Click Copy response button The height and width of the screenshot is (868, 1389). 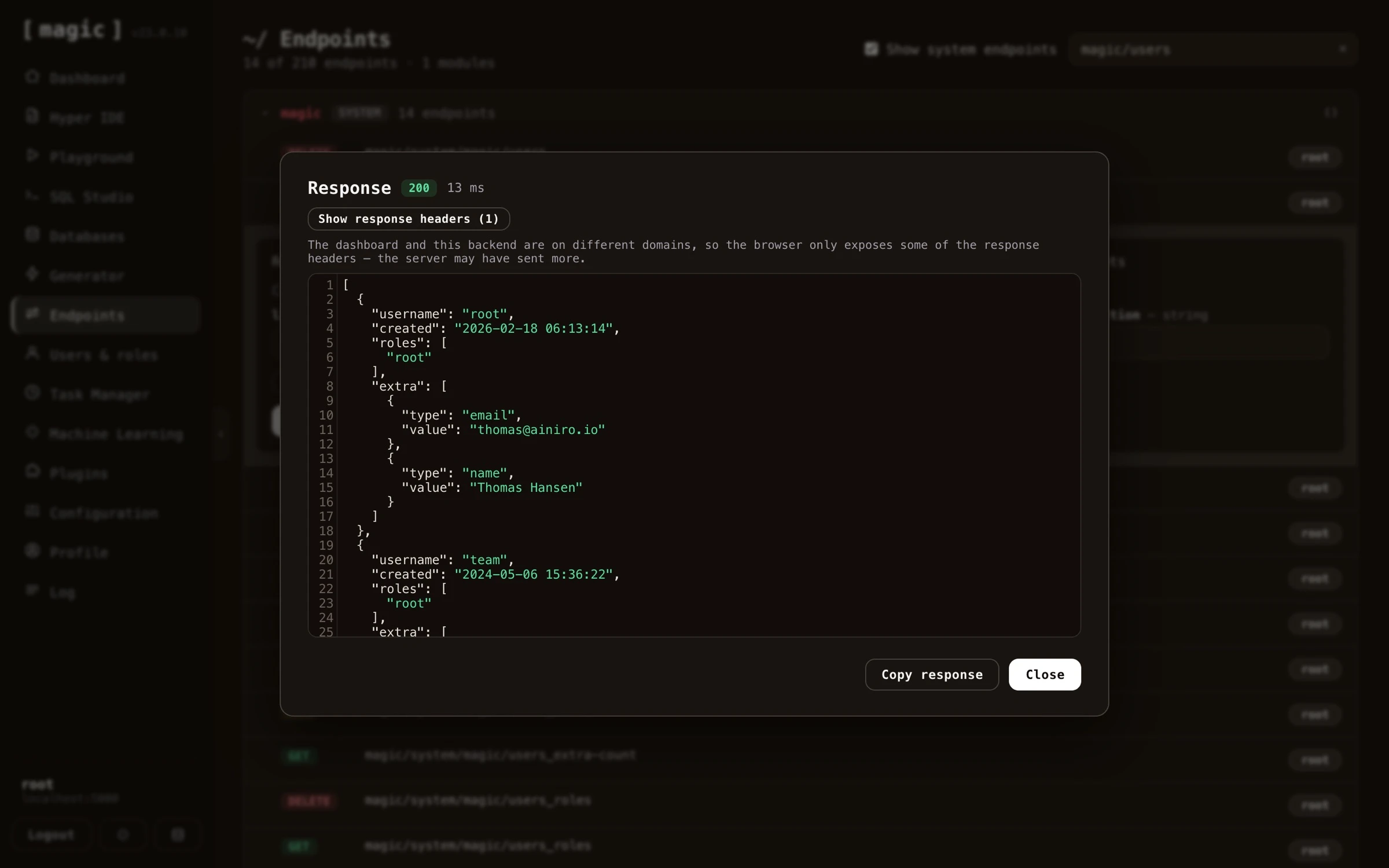point(932,674)
